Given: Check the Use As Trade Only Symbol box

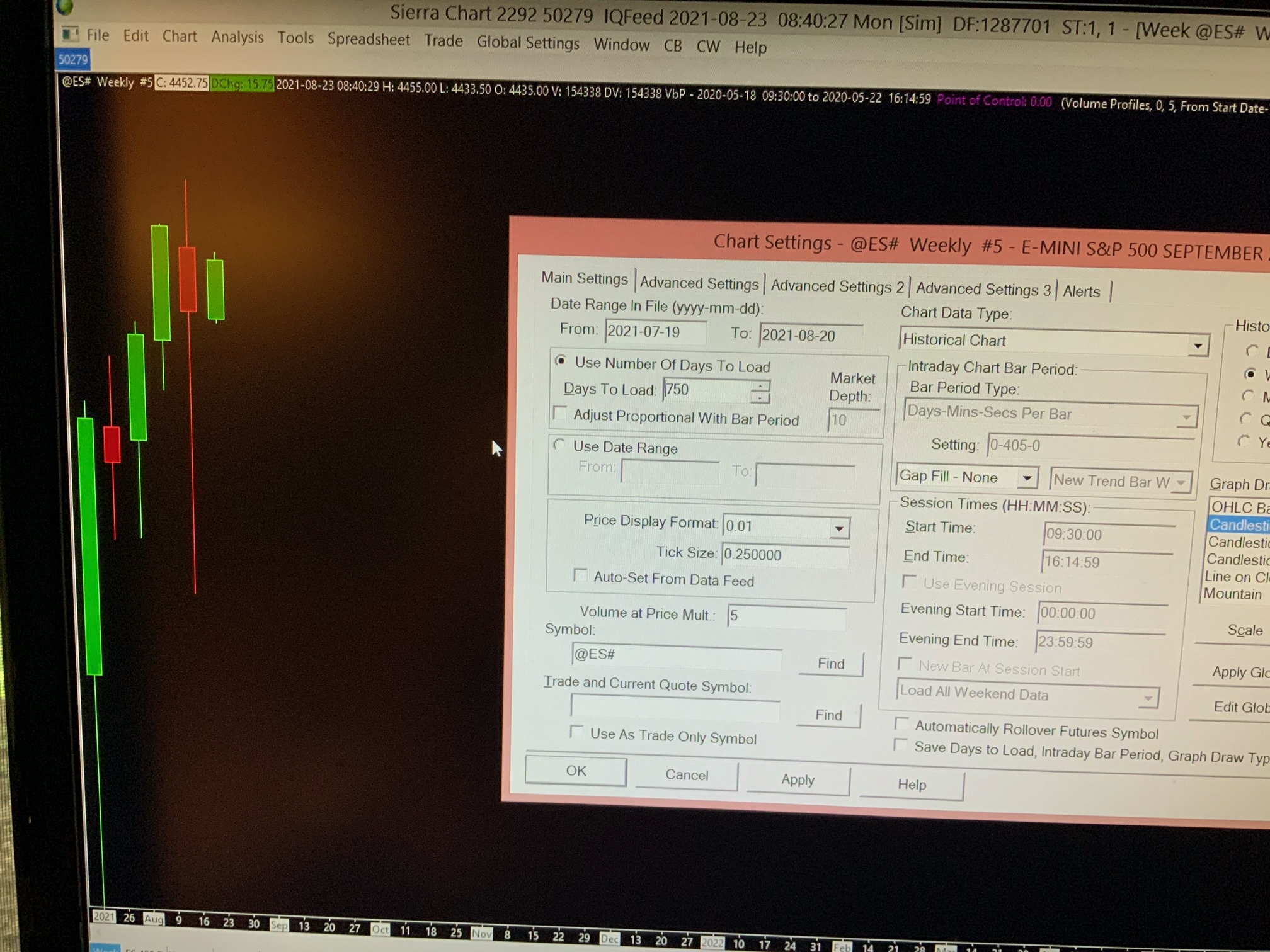Looking at the screenshot, I should (576, 732).
